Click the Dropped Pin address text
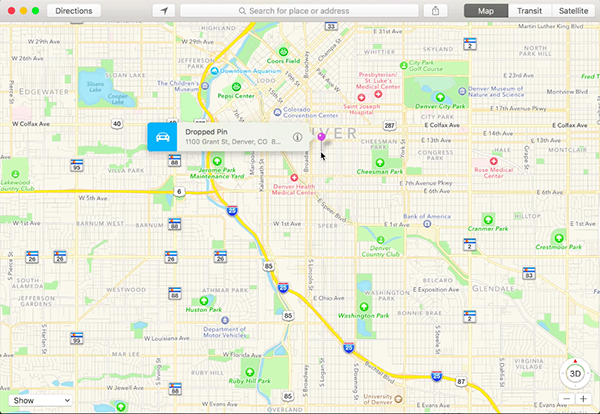The image size is (600, 414). click(233, 142)
